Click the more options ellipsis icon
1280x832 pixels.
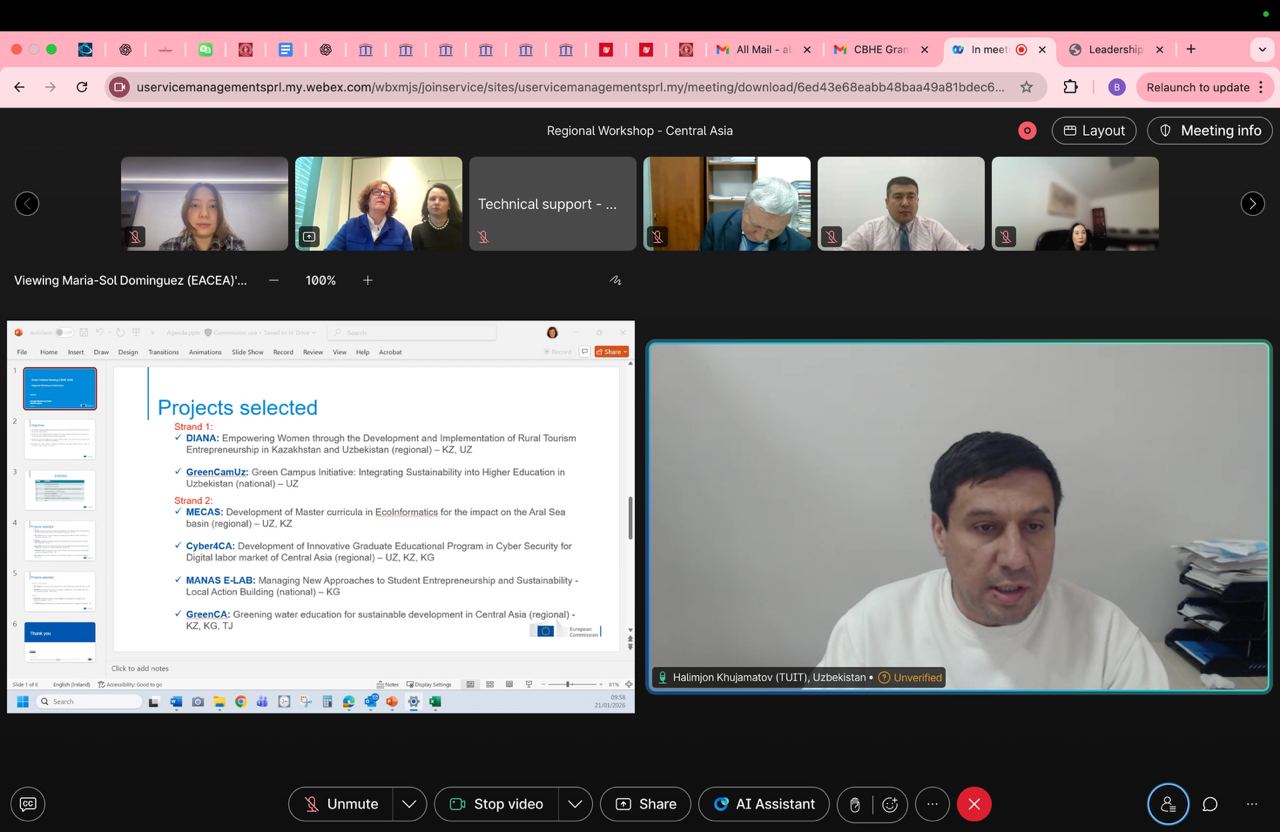click(x=931, y=803)
